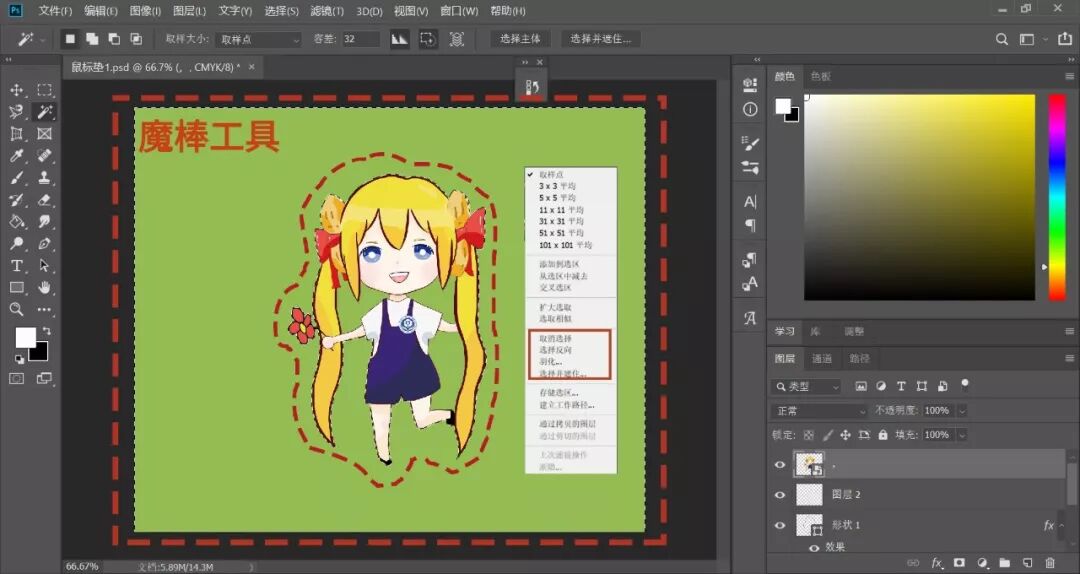Screen dimensions: 1080x574
Task: Select the Dodge tool
Action: pos(17,243)
